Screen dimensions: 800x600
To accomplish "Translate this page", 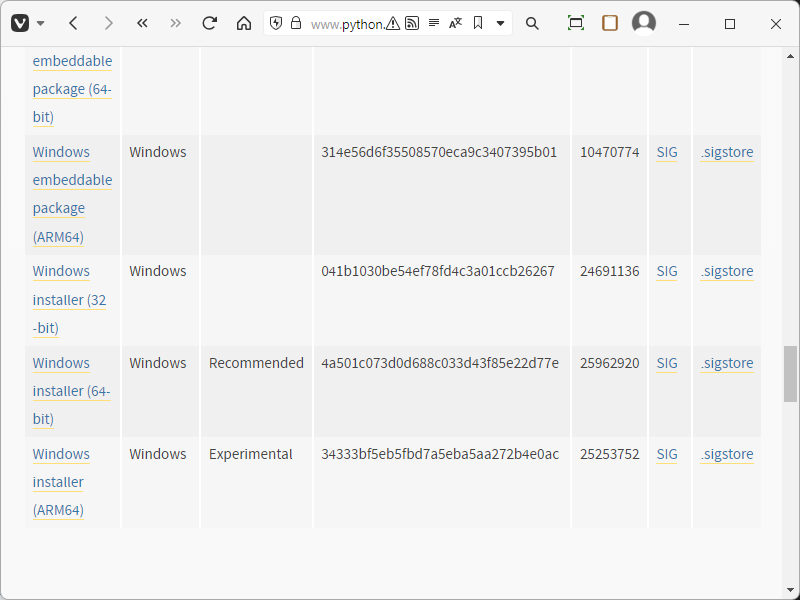I will [x=455, y=23].
